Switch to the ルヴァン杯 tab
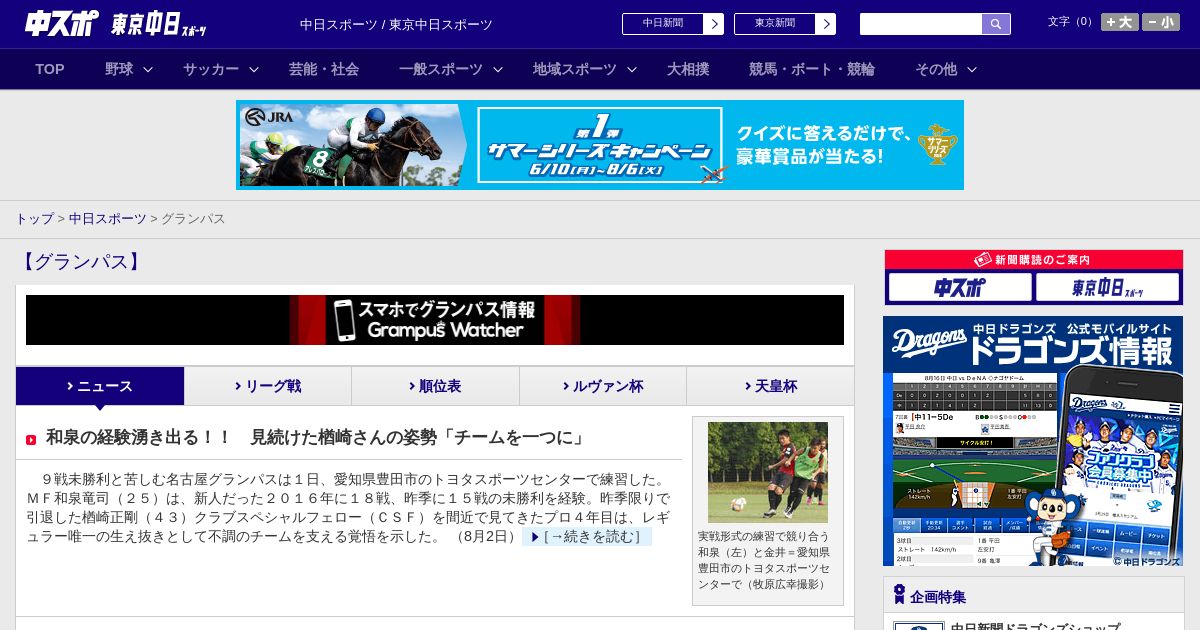 pos(603,386)
